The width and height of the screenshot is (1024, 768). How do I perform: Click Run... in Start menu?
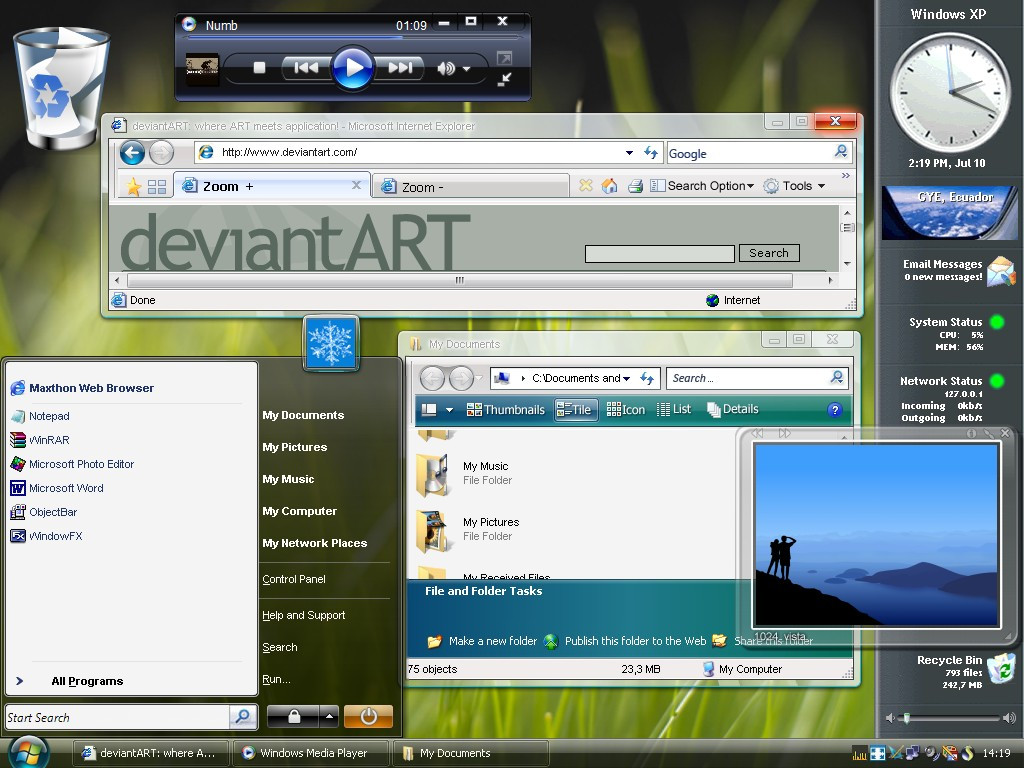pyautogui.click(x=276, y=679)
